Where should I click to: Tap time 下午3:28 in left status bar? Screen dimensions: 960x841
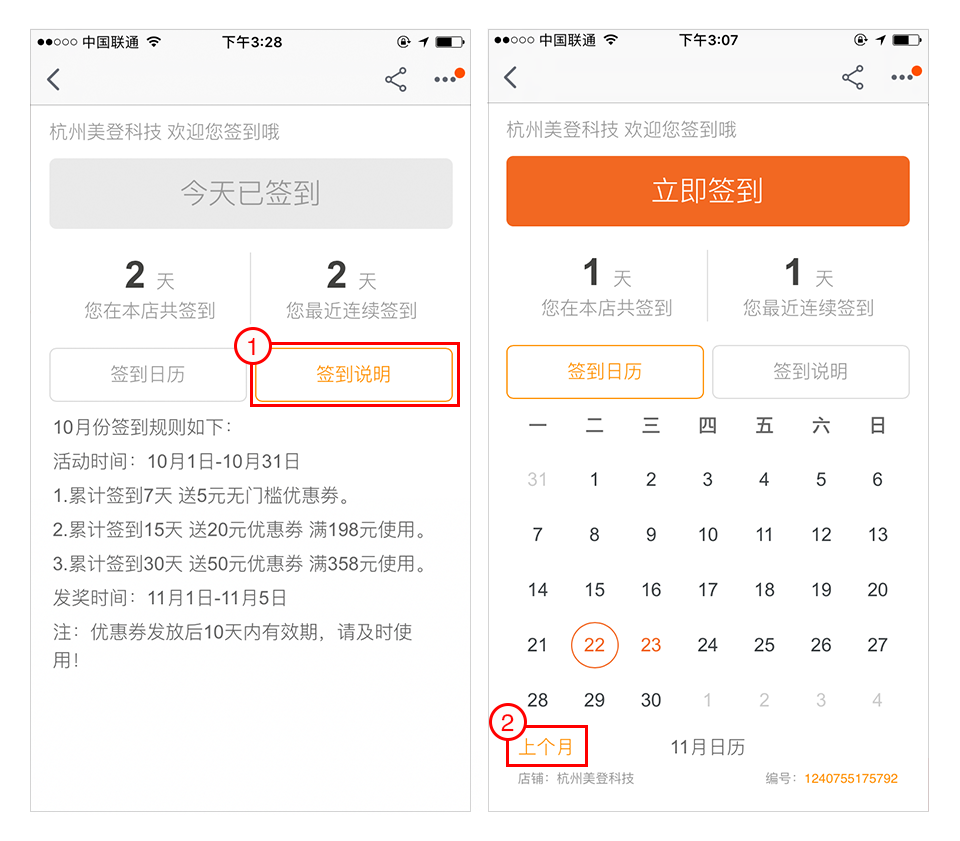(252, 42)
